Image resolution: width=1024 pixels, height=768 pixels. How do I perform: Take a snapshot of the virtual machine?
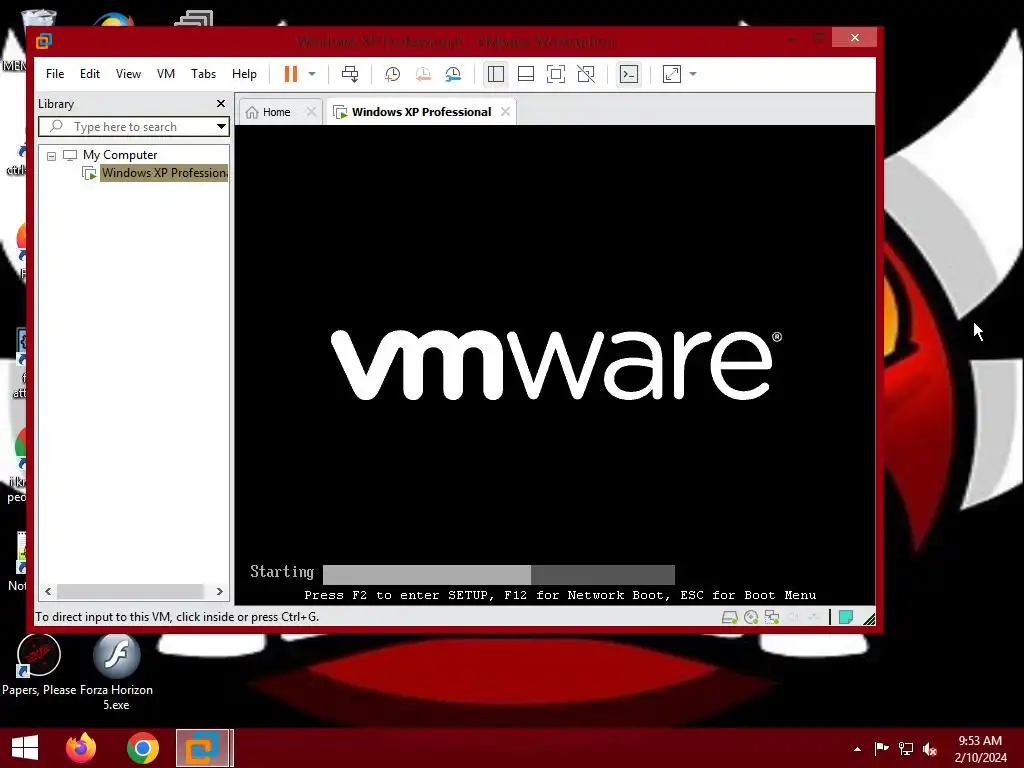click(392, 74)
